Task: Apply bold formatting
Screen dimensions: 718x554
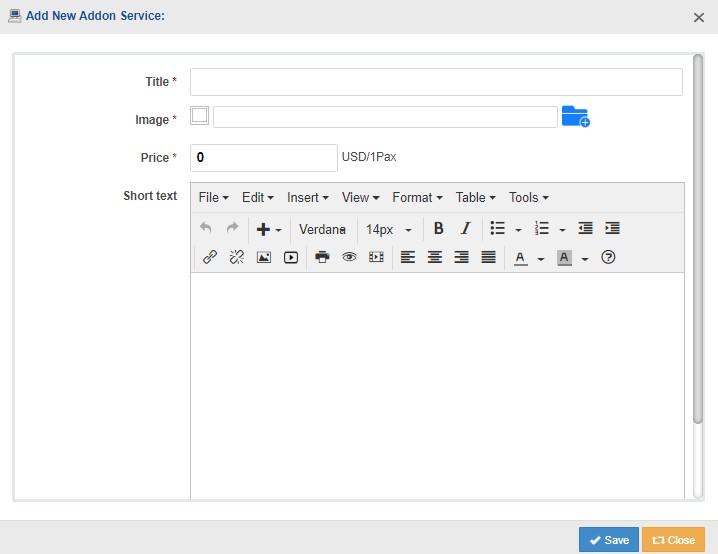Action: (x=439, y=228)
